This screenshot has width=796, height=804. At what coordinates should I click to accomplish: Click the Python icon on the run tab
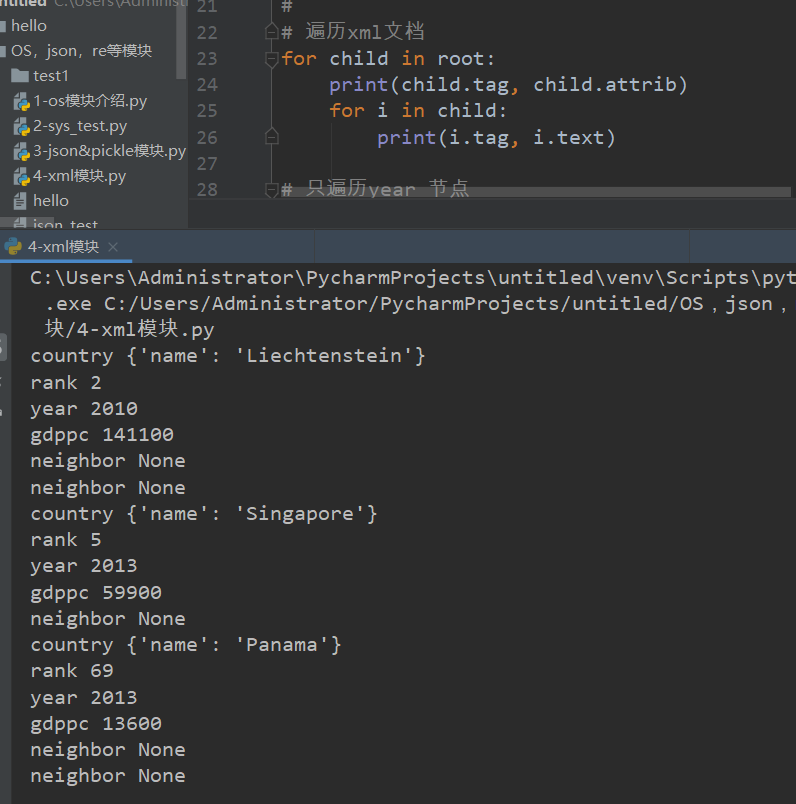point(13,247)
